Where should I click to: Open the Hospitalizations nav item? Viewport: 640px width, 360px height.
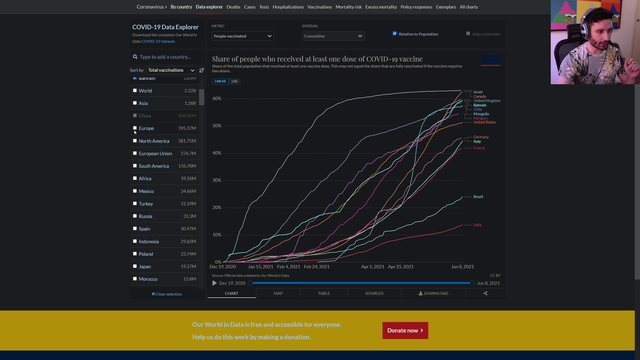pos(288,7)
